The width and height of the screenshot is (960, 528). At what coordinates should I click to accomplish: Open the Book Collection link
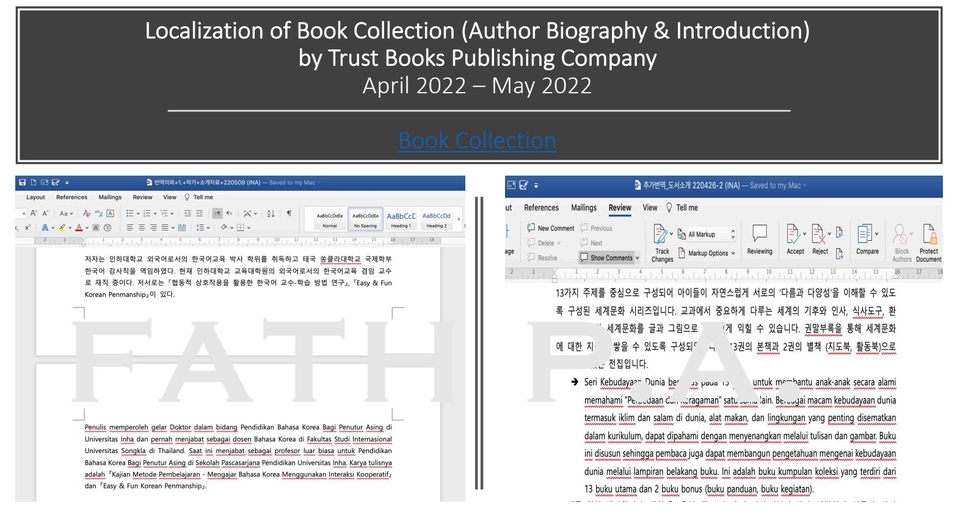click(477, 140)
